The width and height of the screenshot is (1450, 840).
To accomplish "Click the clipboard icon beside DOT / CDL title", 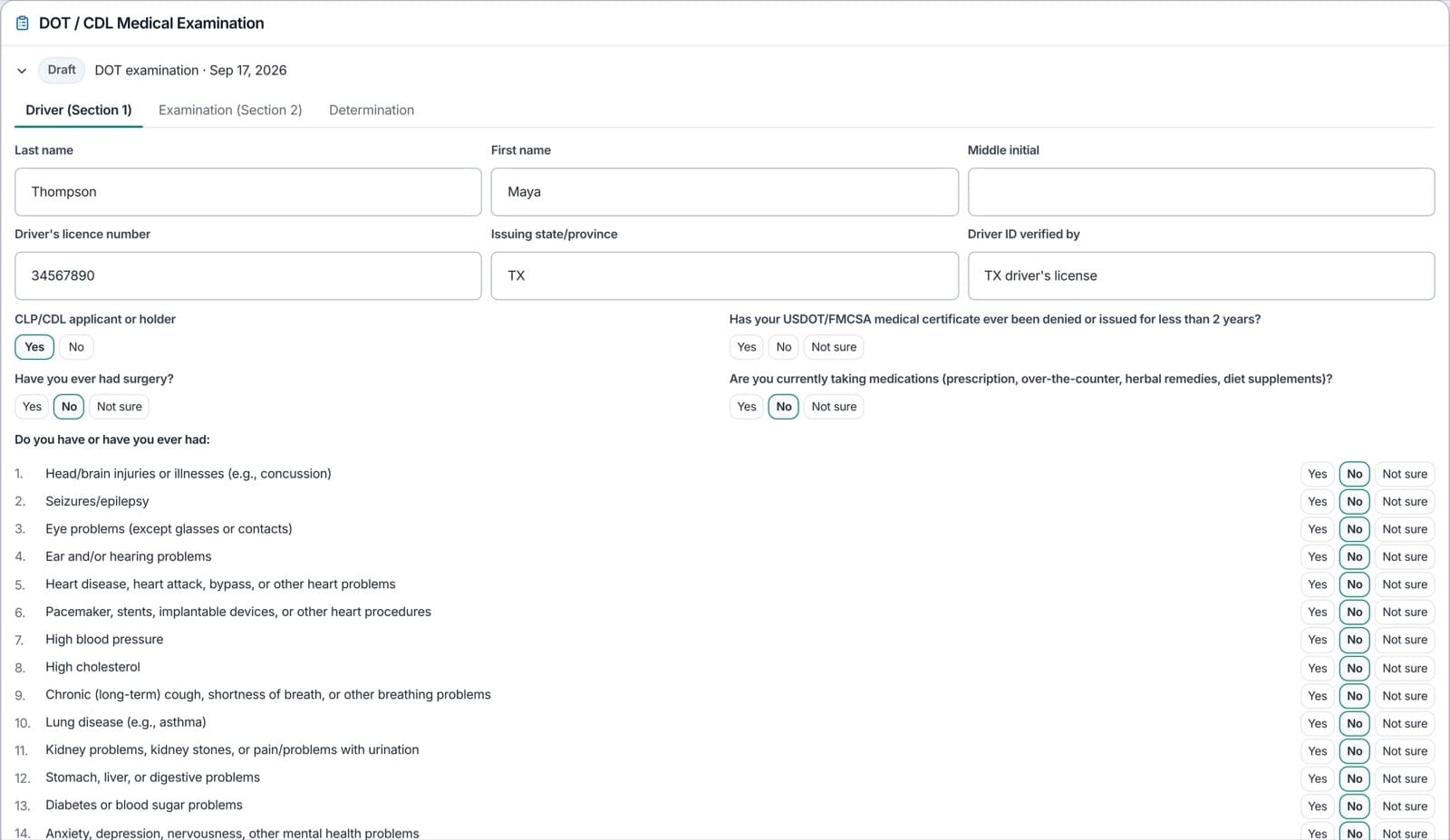I will coord(23,24).
